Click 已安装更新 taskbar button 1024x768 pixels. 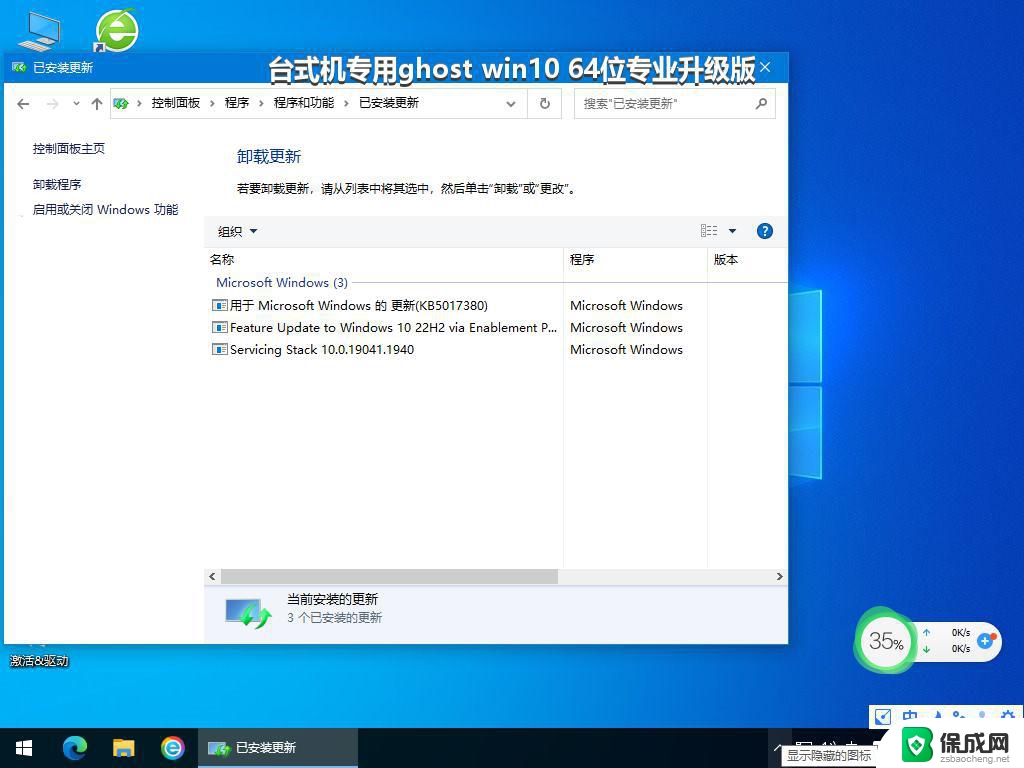278,748
